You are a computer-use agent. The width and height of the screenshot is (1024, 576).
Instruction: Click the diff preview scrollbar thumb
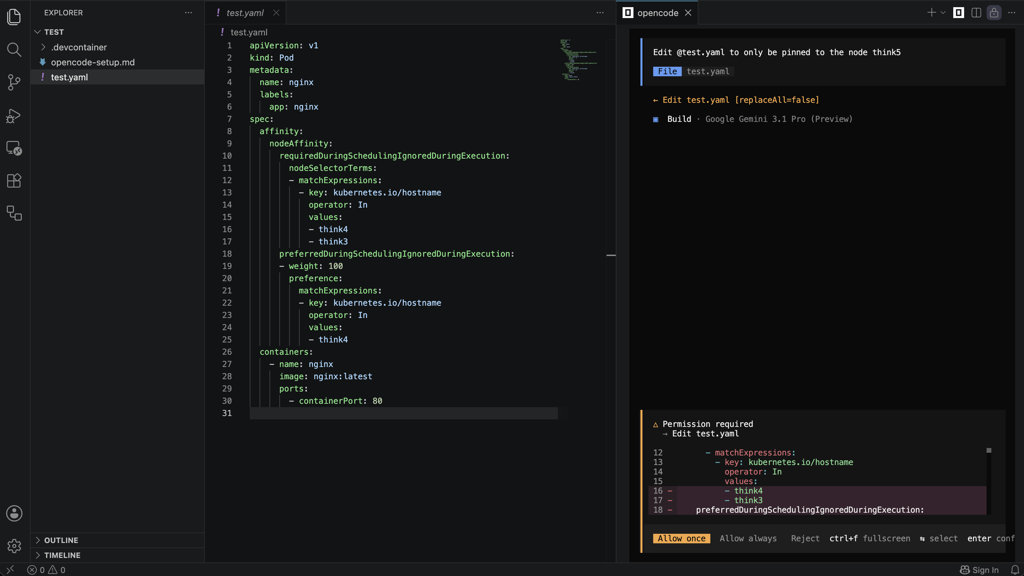click(989, 451)
